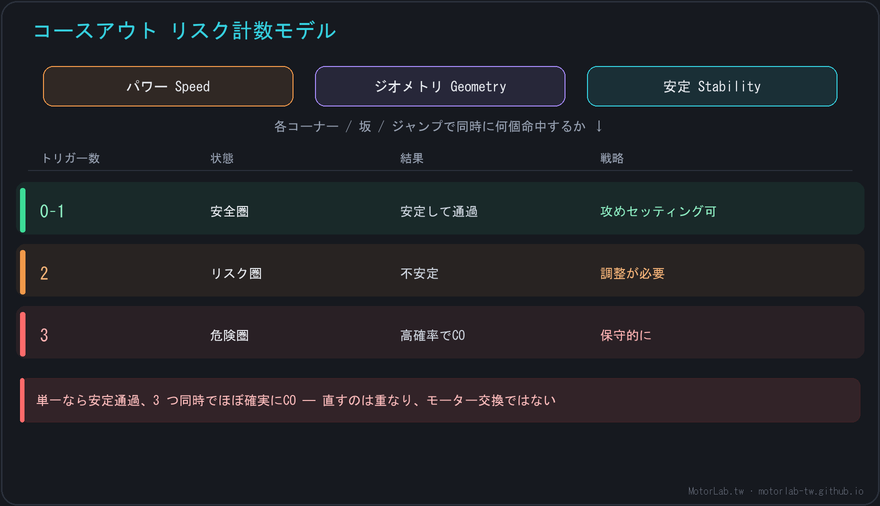Click the 安定 Stability box
Image resolution: width=880 pixels, height=506 pixels.
pos(712,86)
